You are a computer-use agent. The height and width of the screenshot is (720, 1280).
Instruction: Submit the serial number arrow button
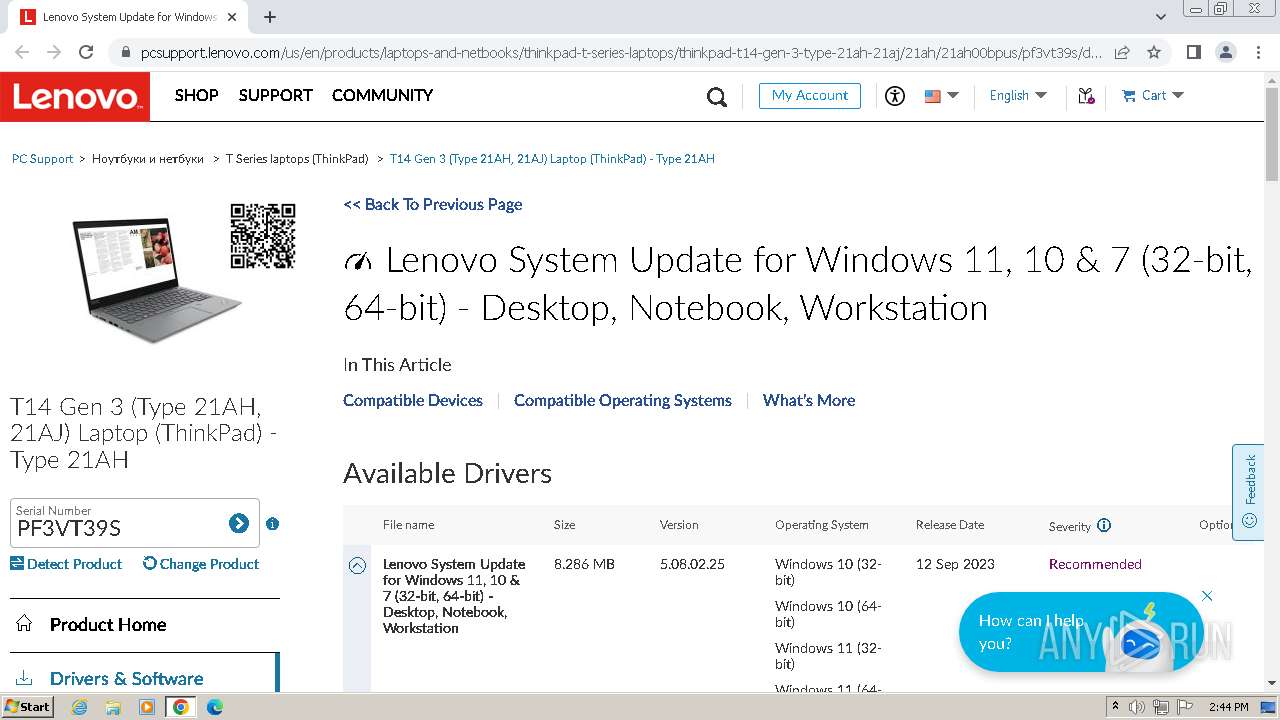pos(238,523)
